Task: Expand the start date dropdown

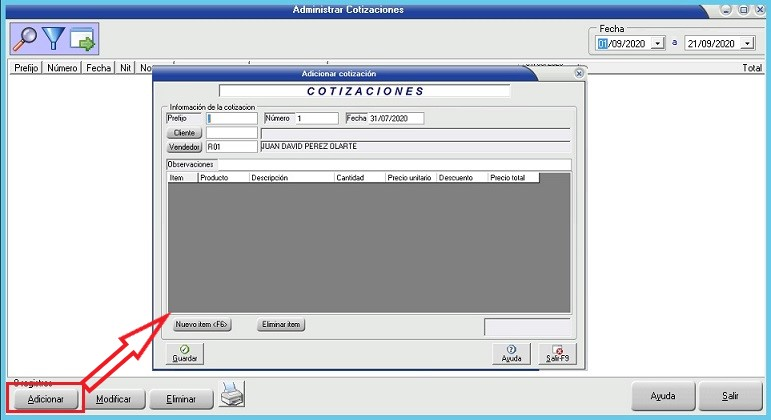Action: pyautogui.click(x=657, y=44)
